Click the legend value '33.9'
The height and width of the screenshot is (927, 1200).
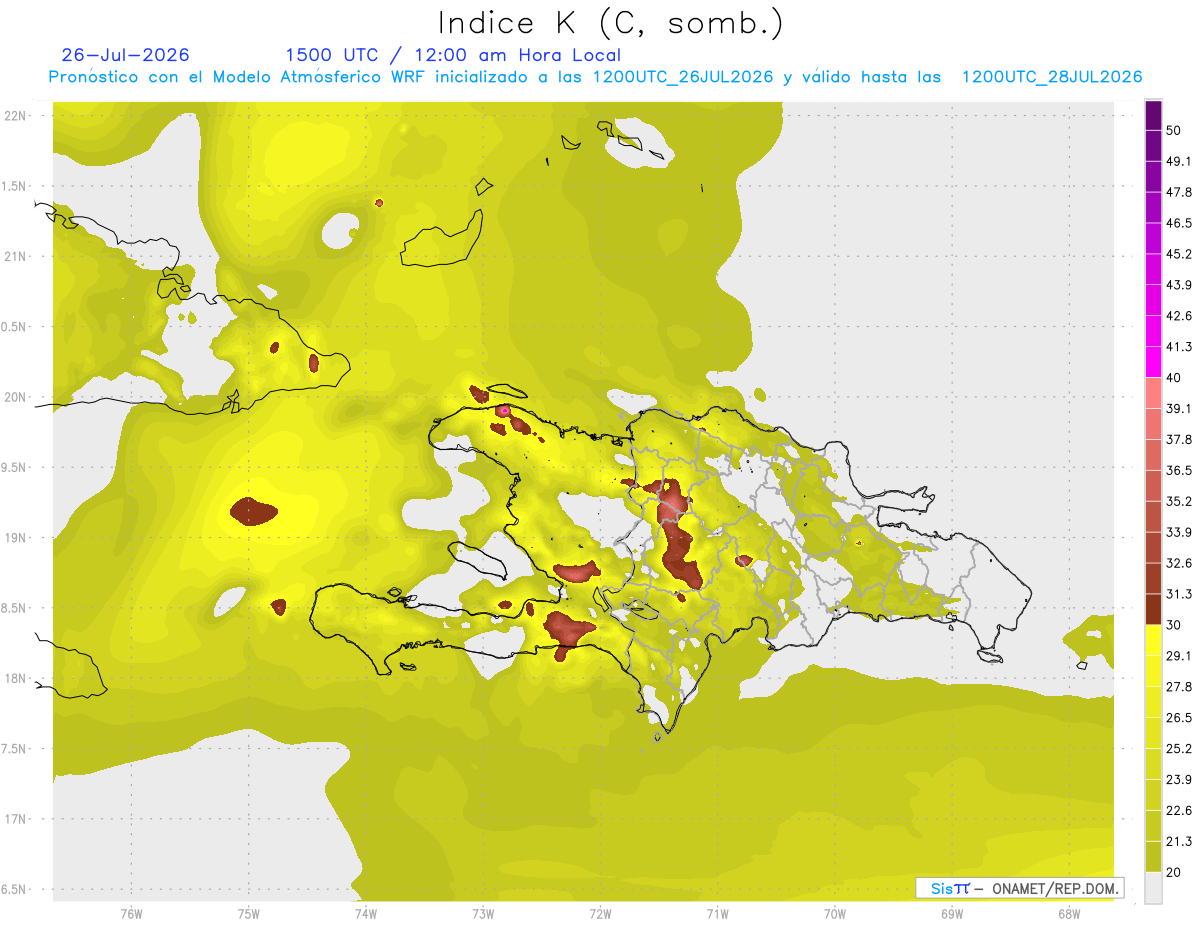(x=1179, y=532)
